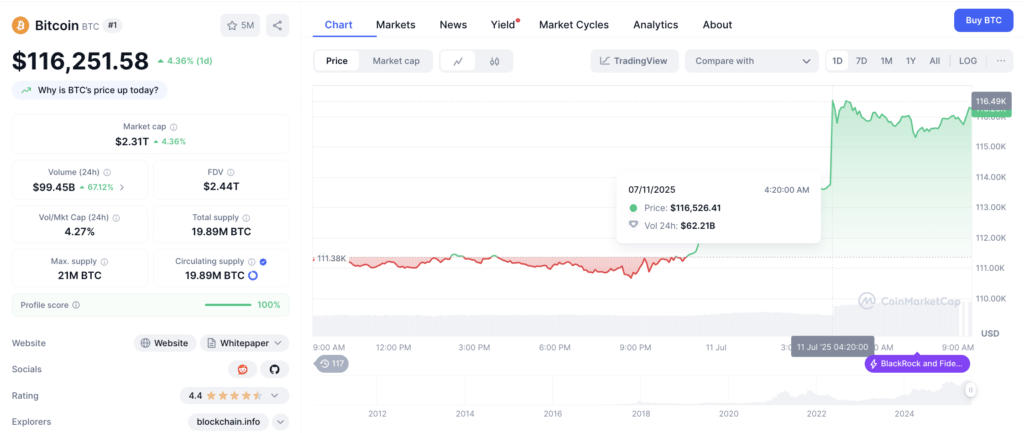Set chart range to 1M
Image resolution: width=1024 pixels, height=433 pixels.
click(886, 61)
